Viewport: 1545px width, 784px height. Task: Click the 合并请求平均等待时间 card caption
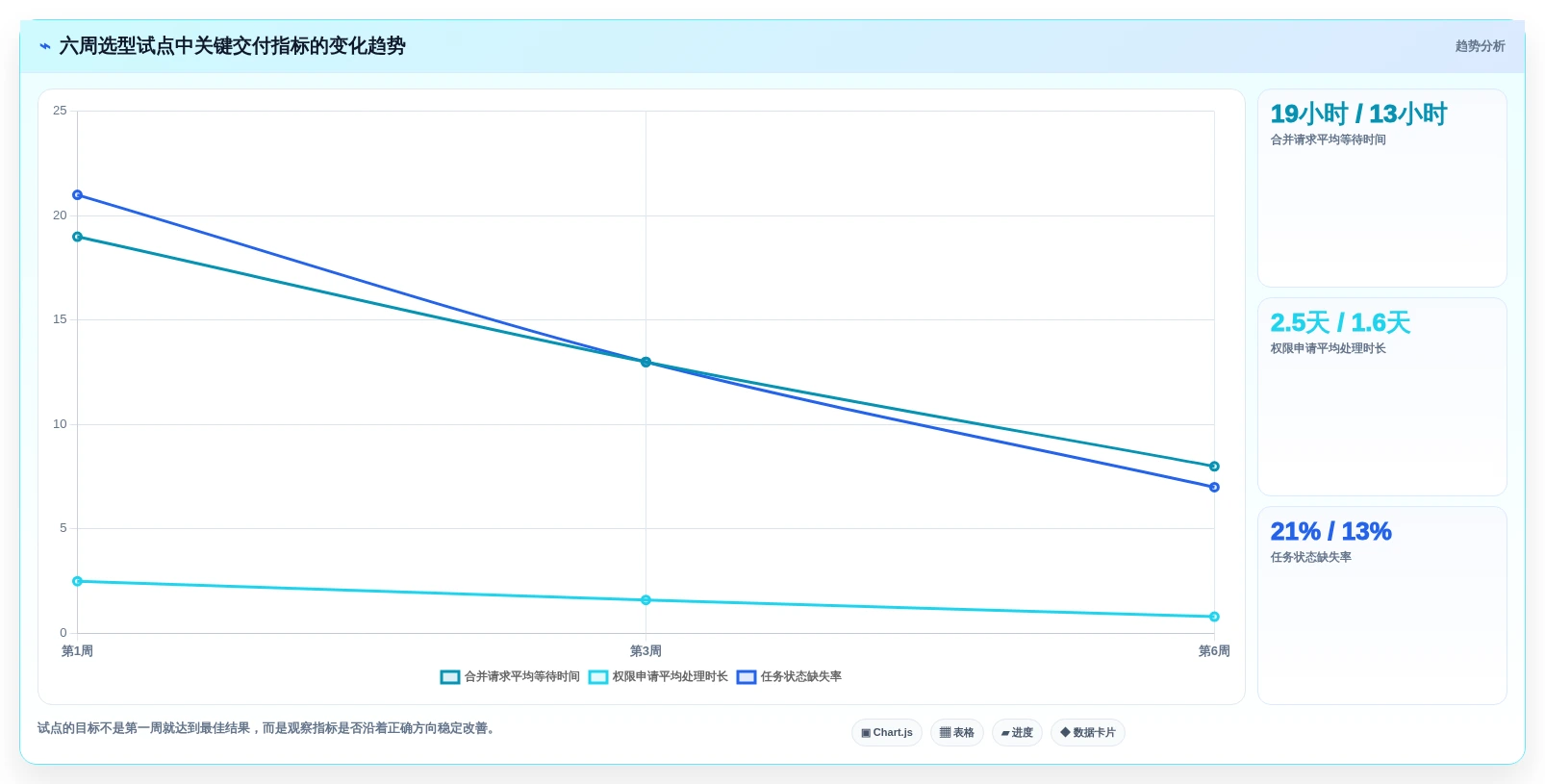coord(1328,139)
